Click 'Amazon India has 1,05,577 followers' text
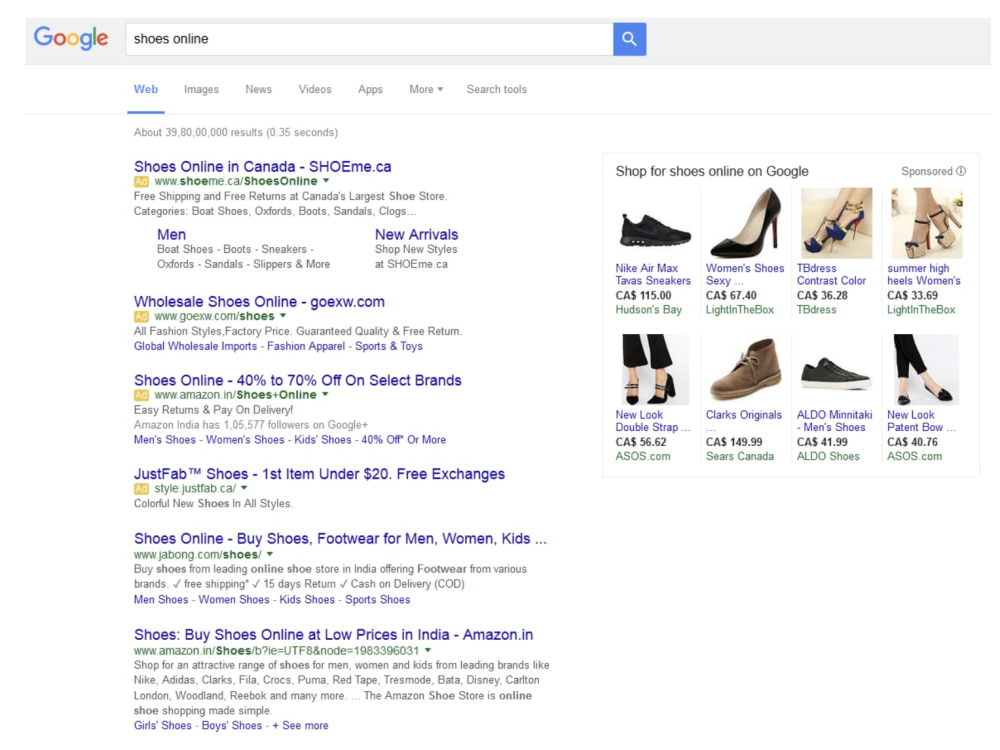This screenshot has width=1000, height=750. pyautogui.click(x=251, y=425)
